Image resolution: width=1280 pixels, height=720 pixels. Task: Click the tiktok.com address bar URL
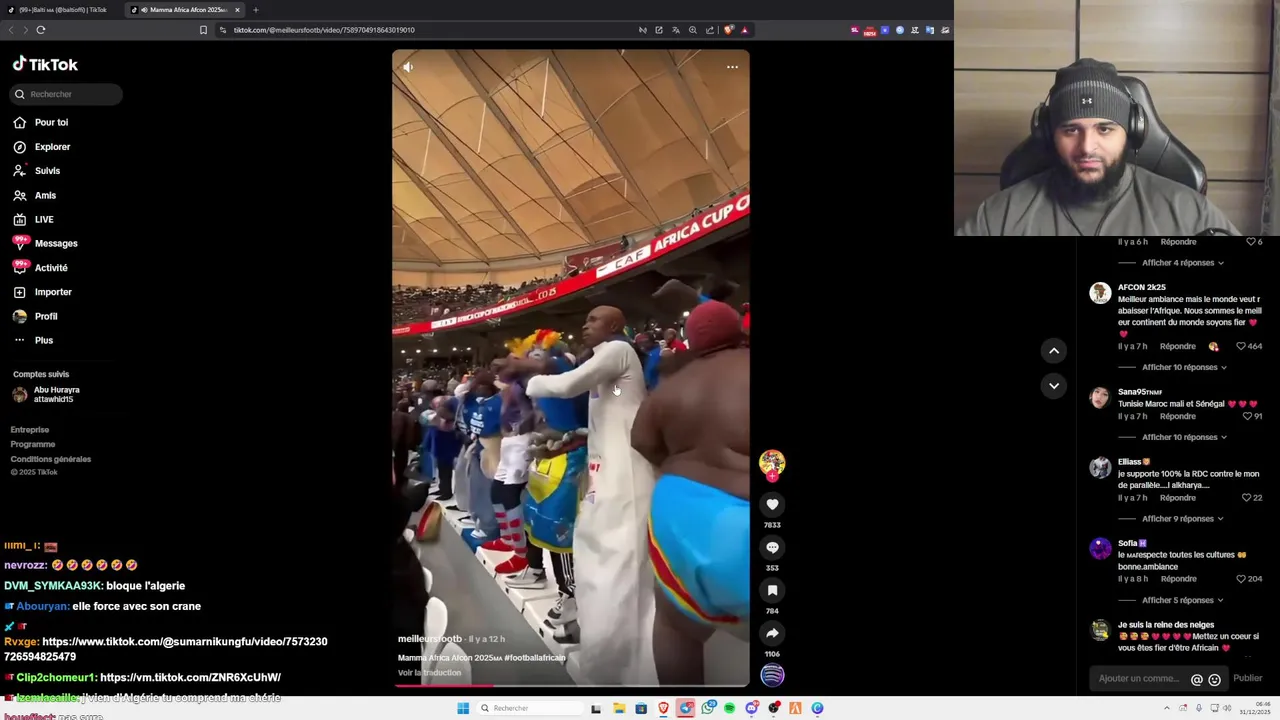(324, 30)
